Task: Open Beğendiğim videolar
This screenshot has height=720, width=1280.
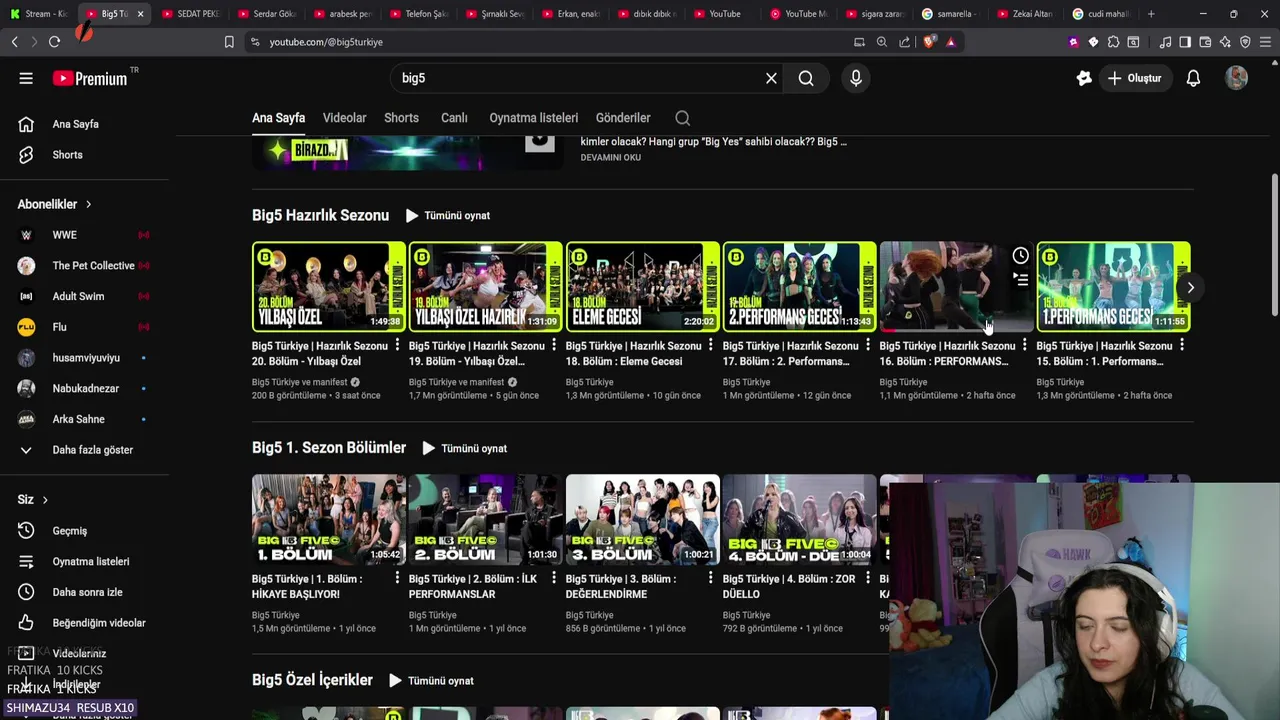Action: tap(84, 623)
